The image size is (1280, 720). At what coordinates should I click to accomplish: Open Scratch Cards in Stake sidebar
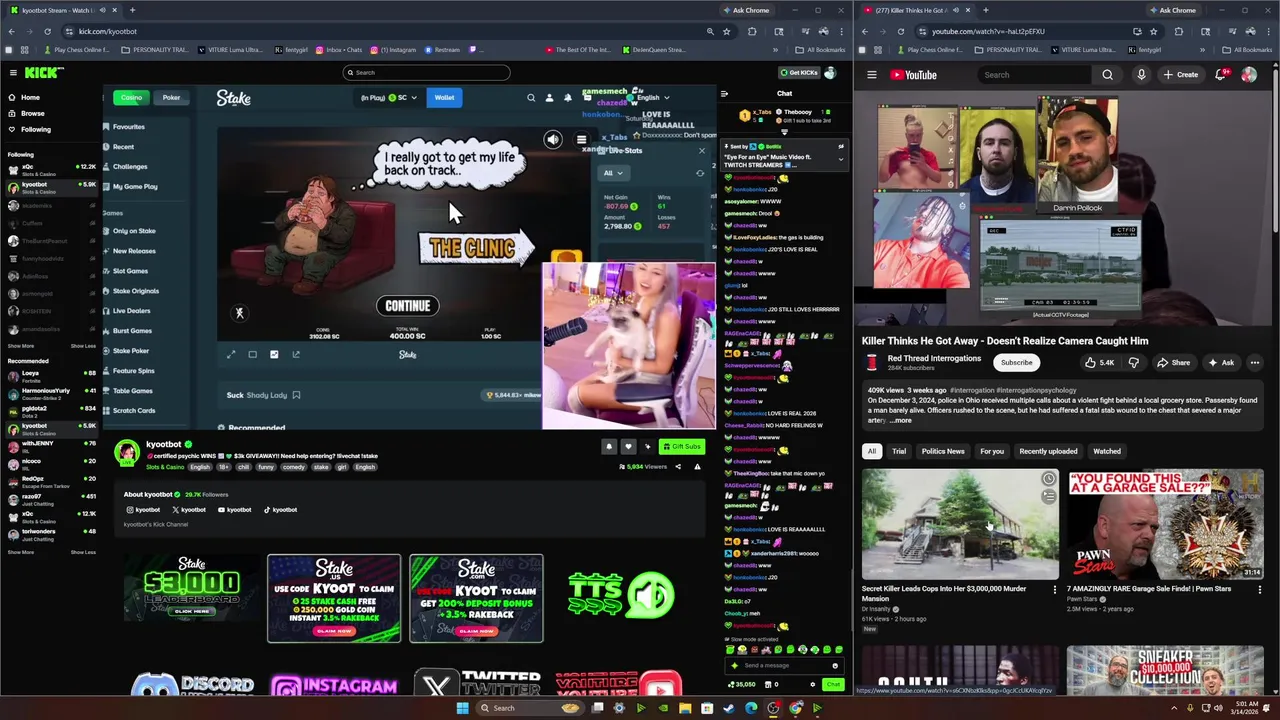point(134,411)
